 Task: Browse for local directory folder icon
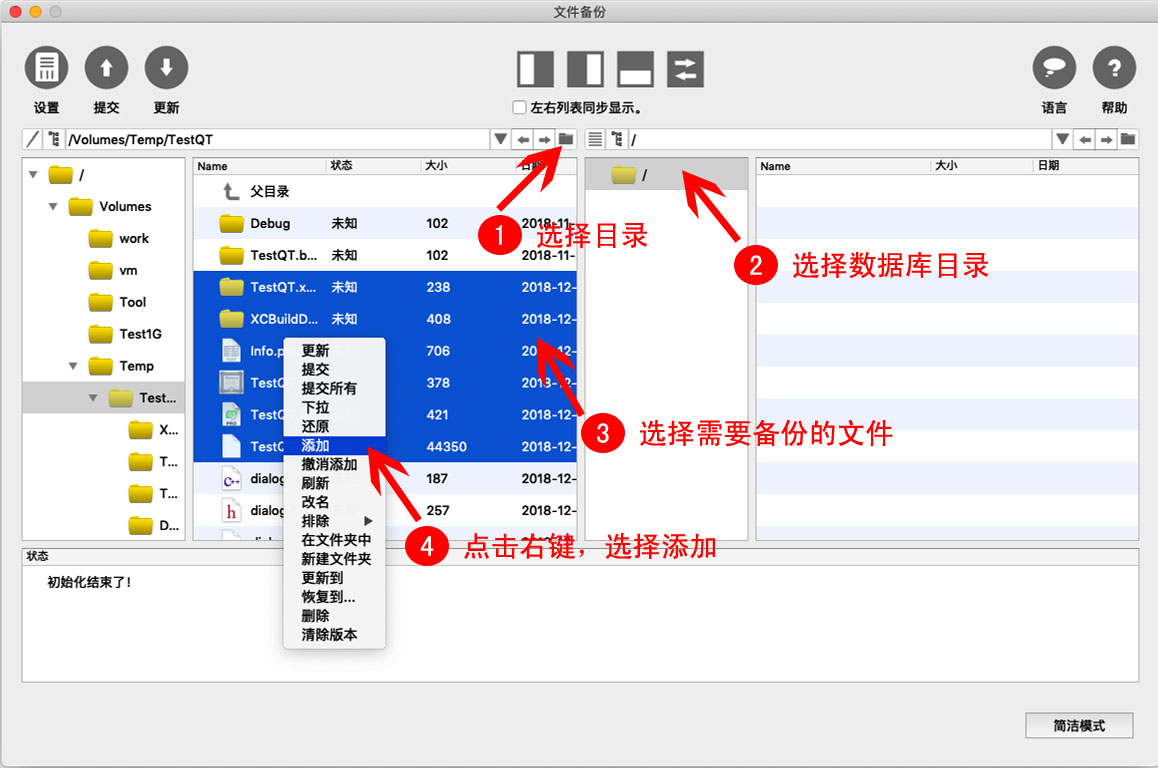coord(566,139)
